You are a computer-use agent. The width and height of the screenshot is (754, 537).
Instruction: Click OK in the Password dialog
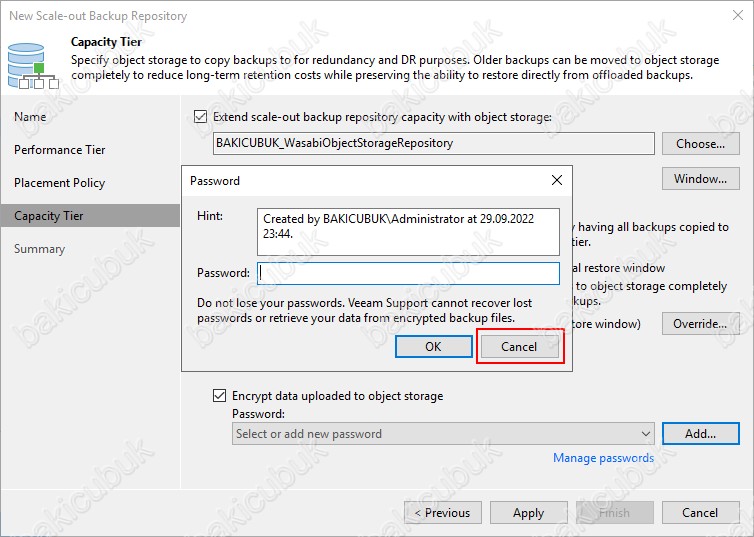tap(433, 347)
